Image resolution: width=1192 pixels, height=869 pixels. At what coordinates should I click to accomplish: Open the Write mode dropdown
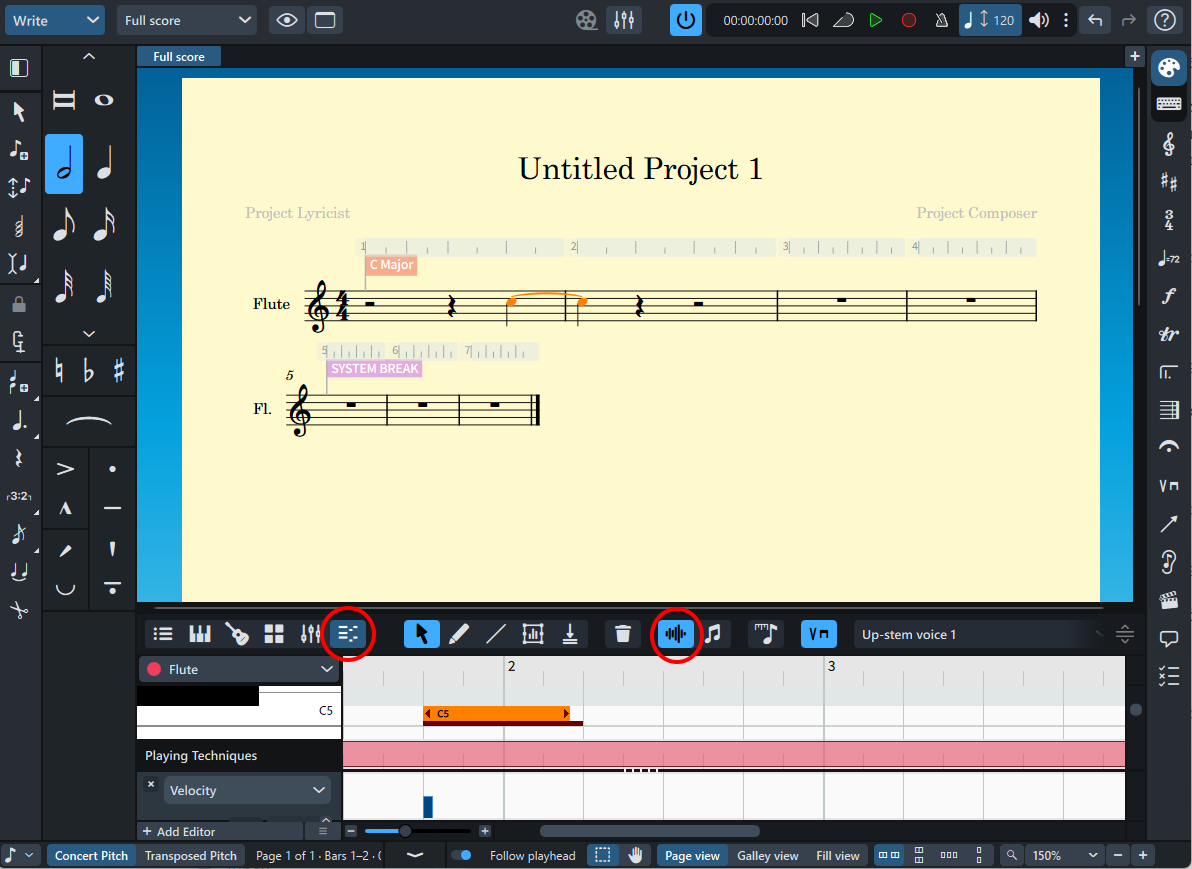coord(55,21)
